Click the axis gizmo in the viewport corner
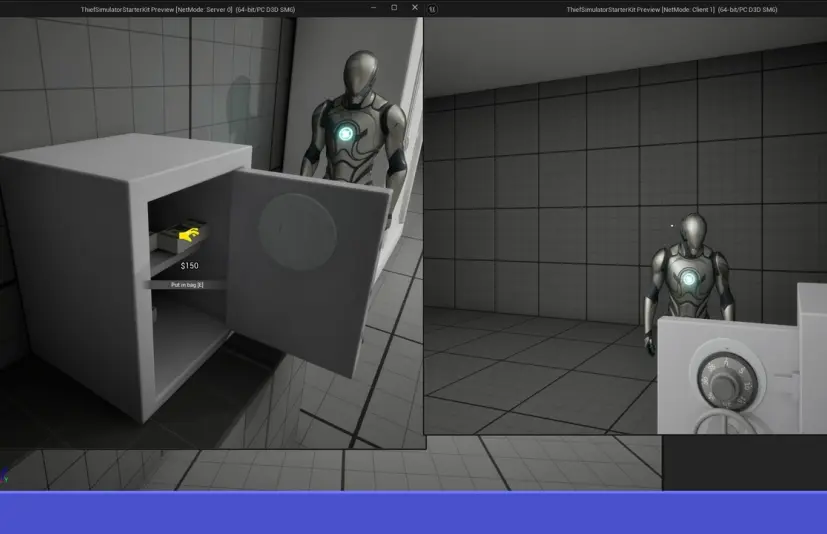This screenshot has height=534, width=827. 4,475
